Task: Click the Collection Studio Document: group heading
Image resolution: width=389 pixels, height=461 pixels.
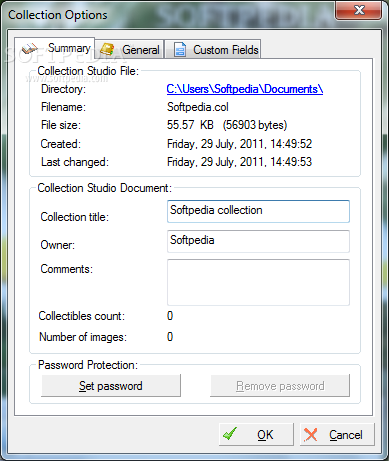Action: click(x=104, y=188)
